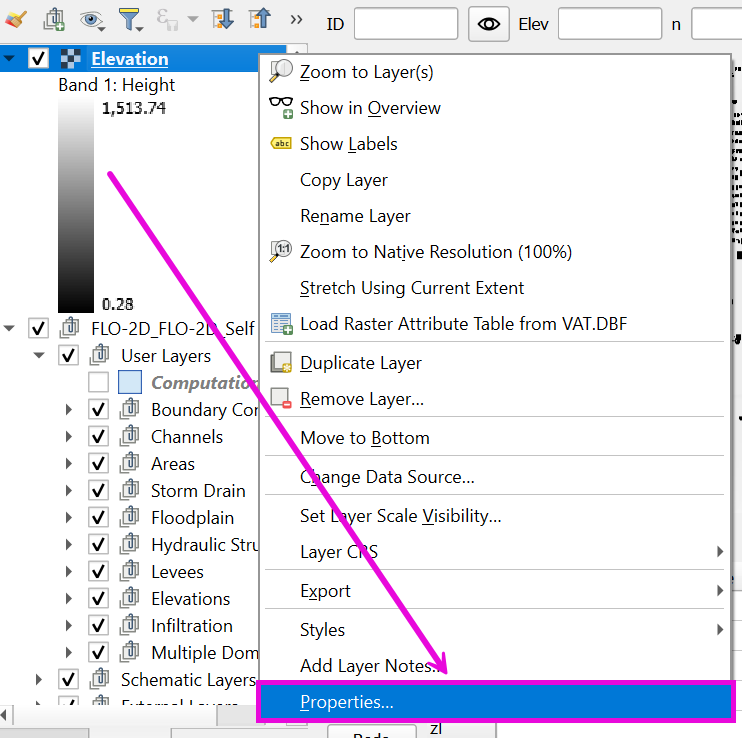The height and width of the screenshot is (738, 742).
Task: Click the Filter Legend funnel icon
Action: [x=131, y=19]
